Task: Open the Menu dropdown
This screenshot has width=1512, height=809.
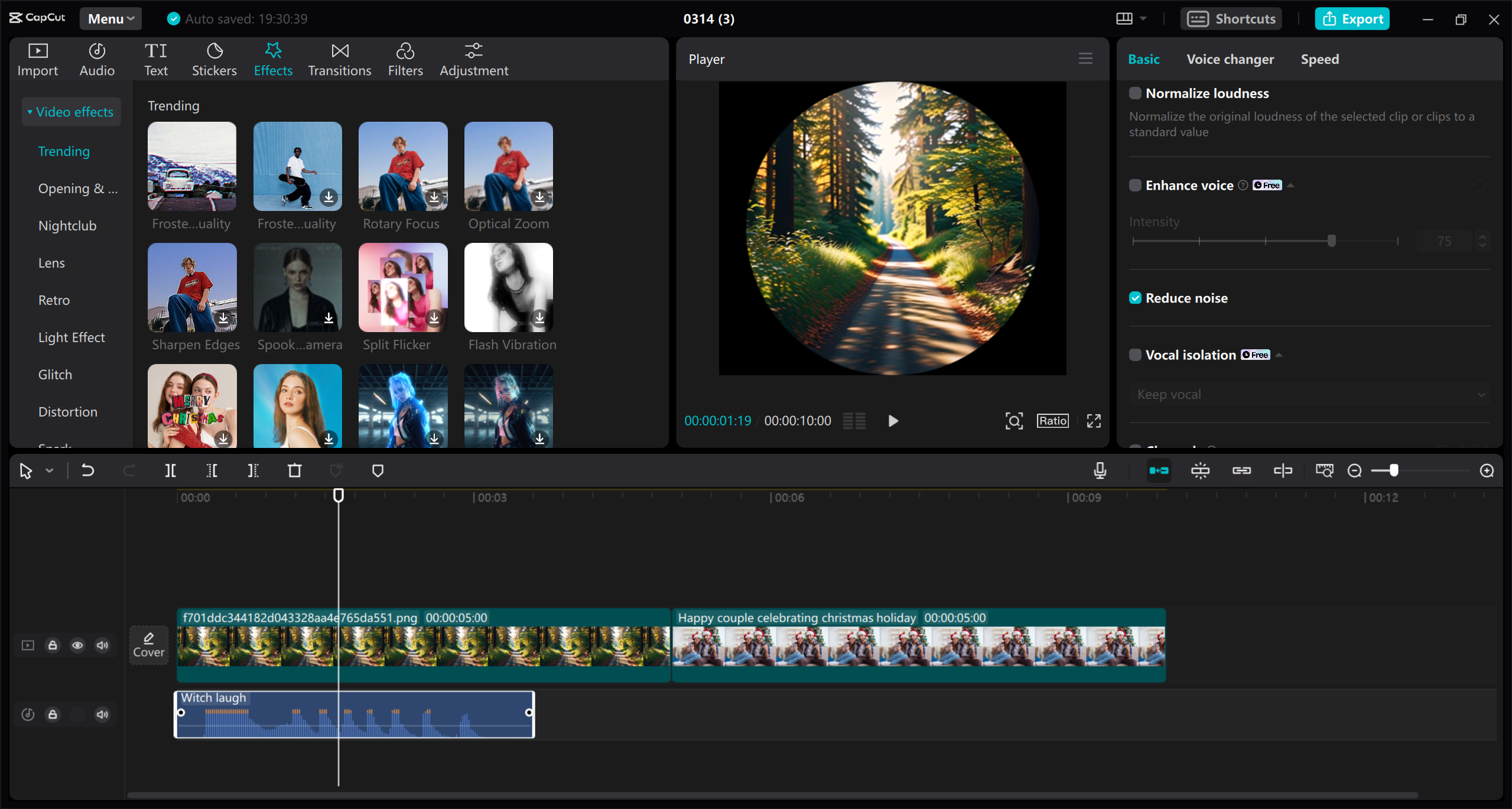Action: point(110,18)
